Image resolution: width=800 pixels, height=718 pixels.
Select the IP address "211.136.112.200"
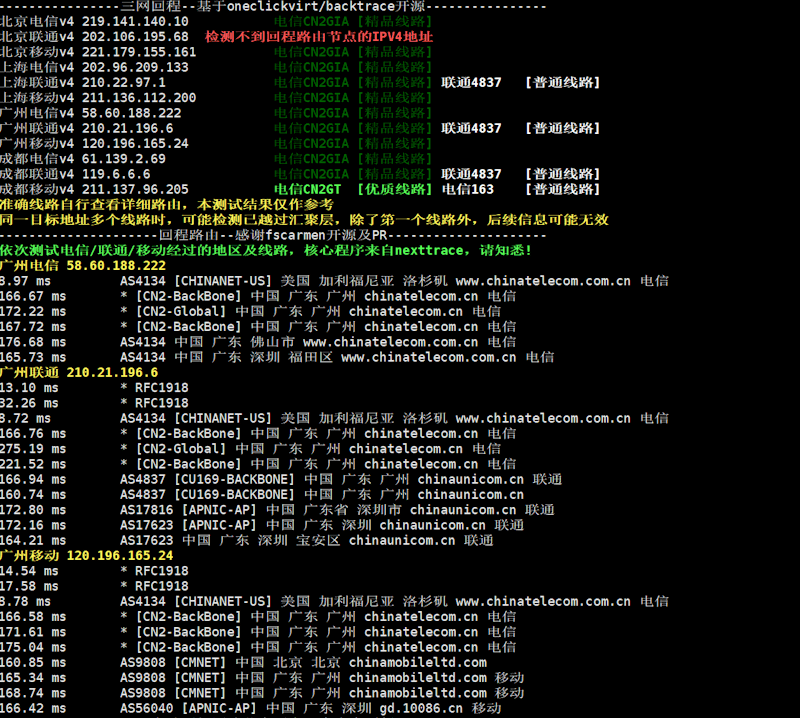click(139, 98)
